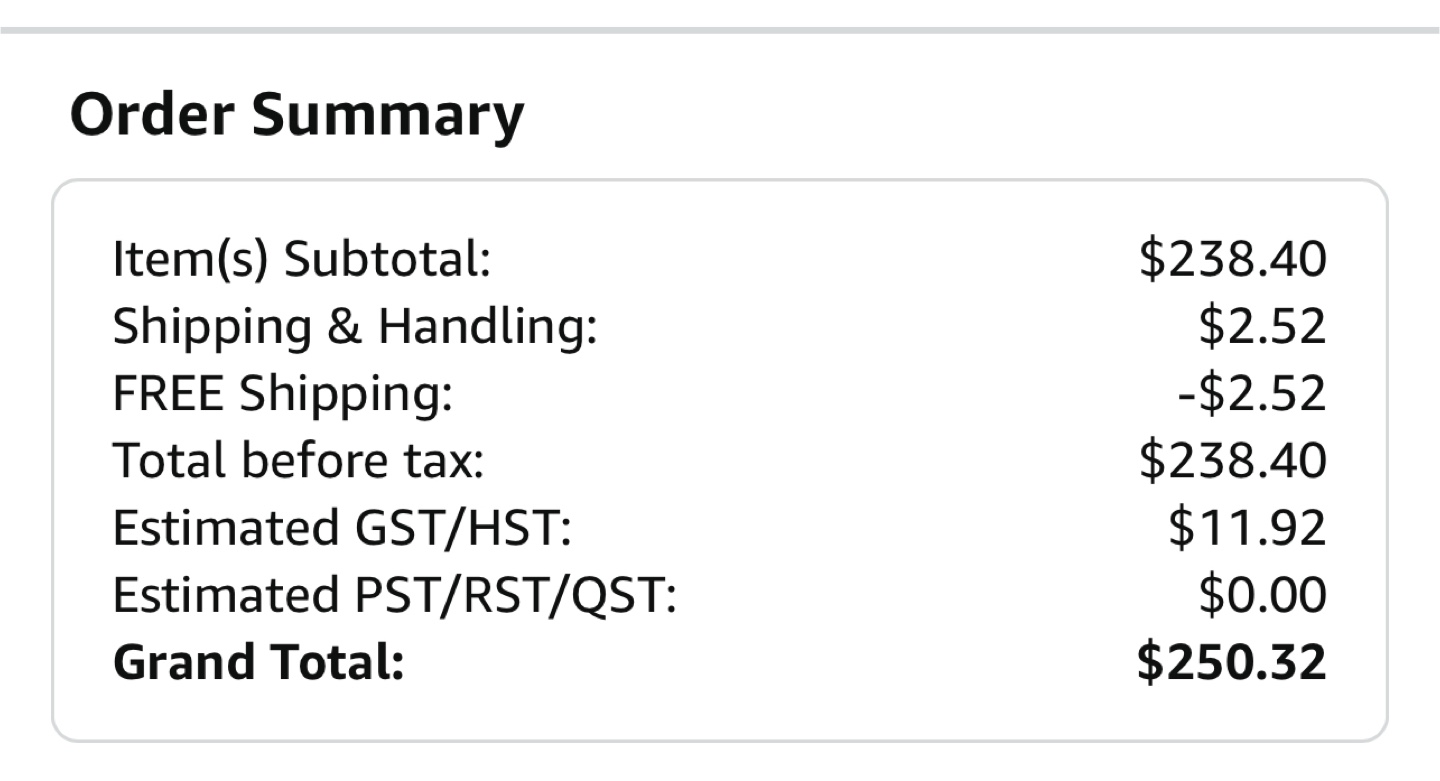Select the bold $250.32 Grand Total amount
Screen dimensions: 1440x781
coord(1232,663)
